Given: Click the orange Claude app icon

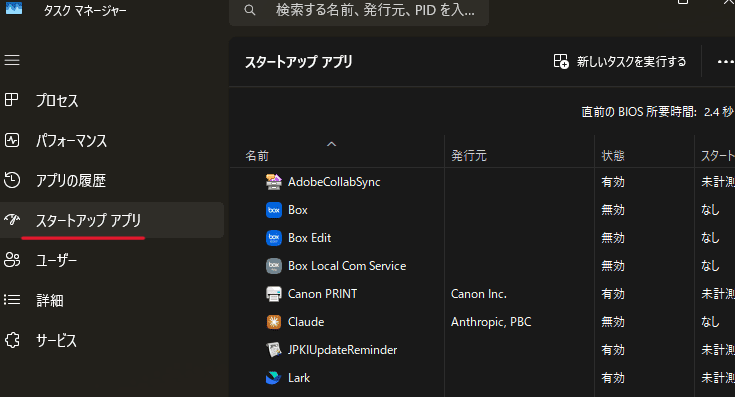Looking at the screenshot, I should point(274,322).
